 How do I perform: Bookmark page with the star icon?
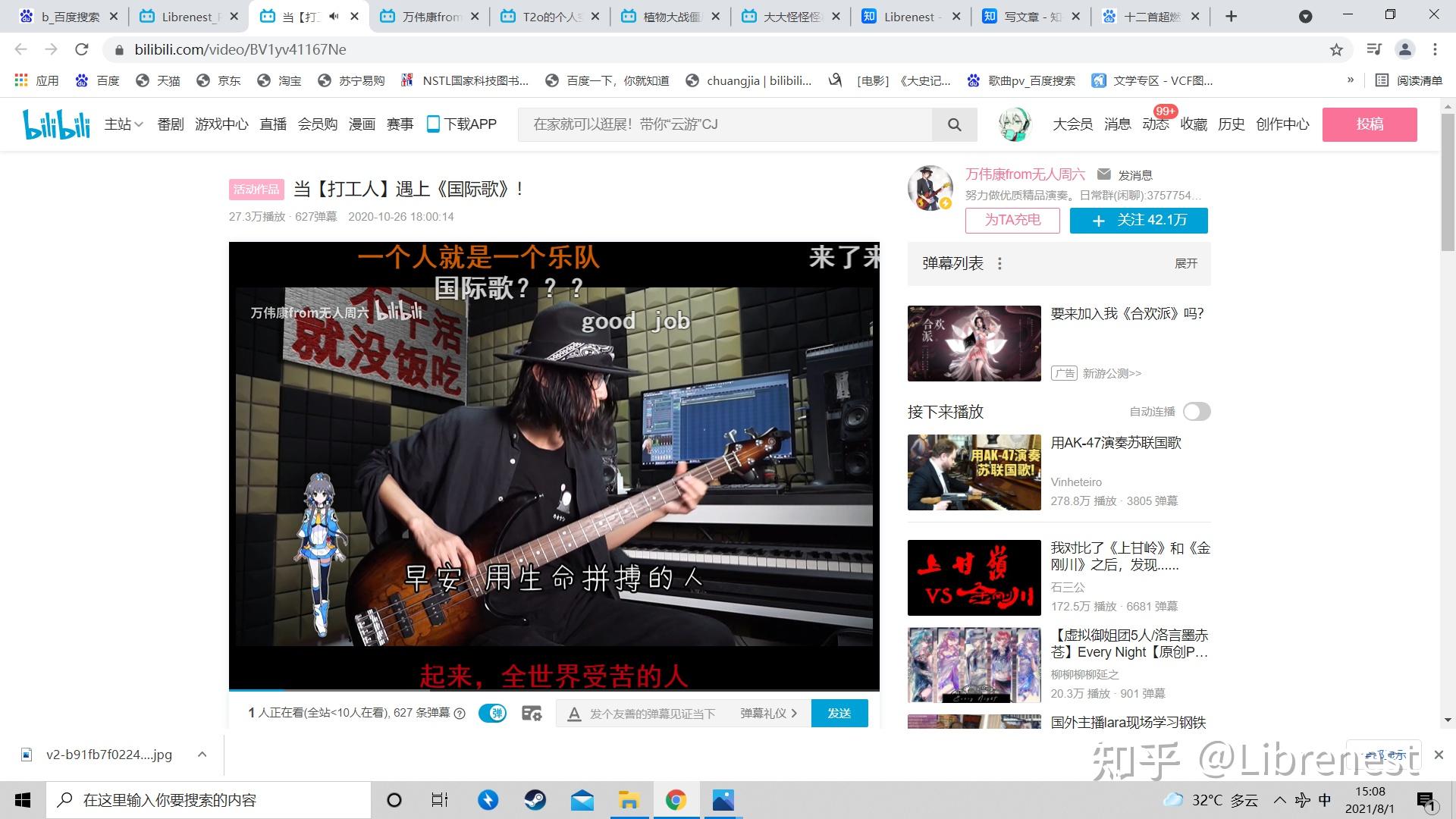[x=1336, y=49]
